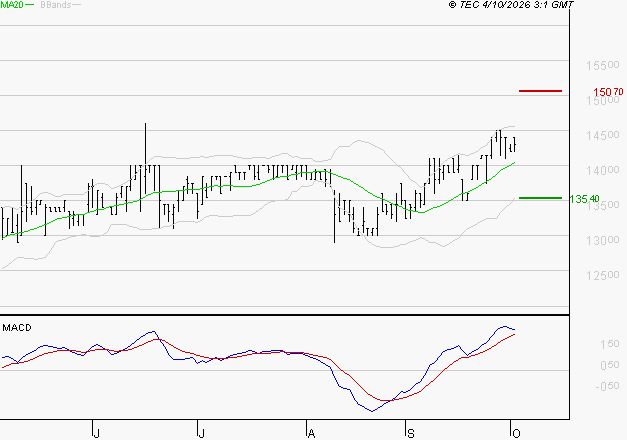Click the 150.00 price axis label
This screenshot has width=627, height=440.
[x=603, y=101]
